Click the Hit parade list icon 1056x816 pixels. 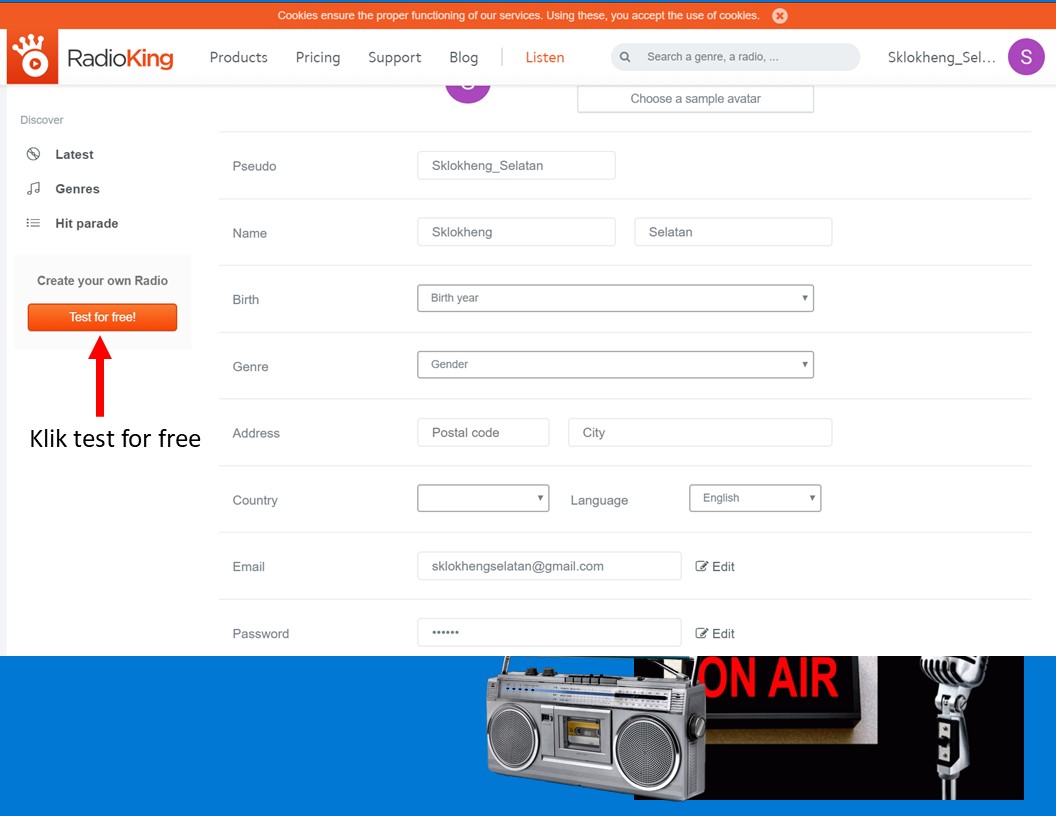click(33, 223)
